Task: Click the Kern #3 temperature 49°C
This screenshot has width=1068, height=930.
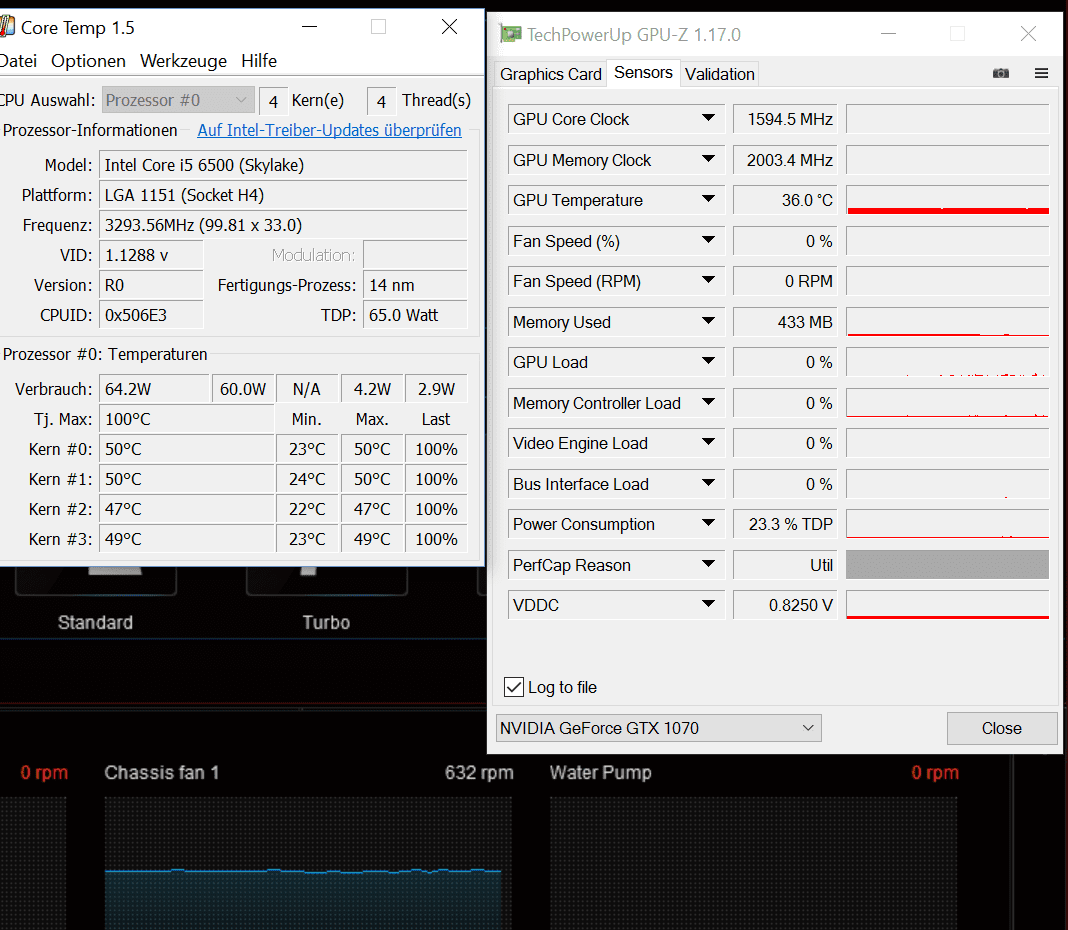Action: click(187, 539)
